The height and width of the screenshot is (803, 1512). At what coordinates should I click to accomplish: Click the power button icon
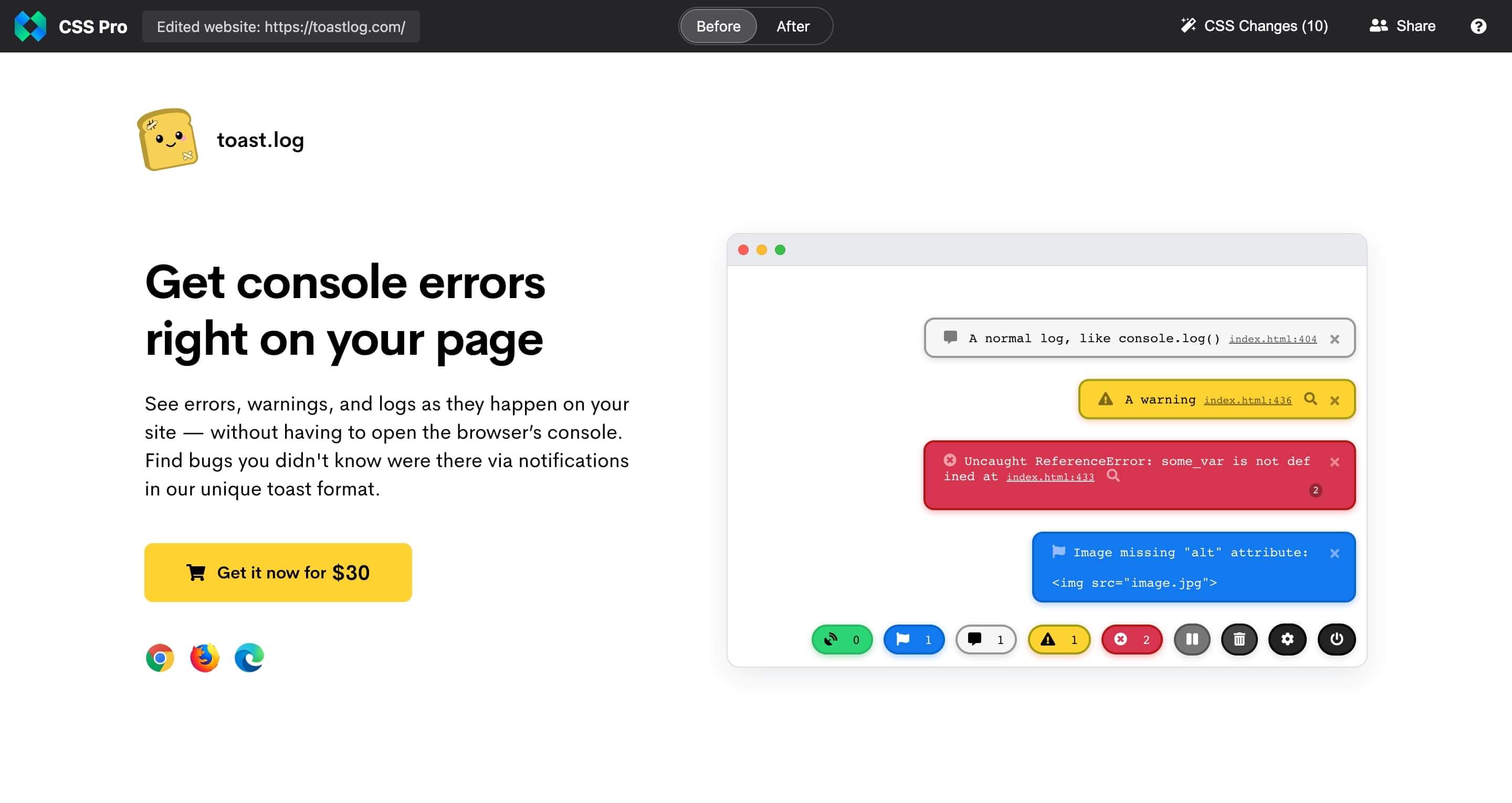tap(1337, 639)
